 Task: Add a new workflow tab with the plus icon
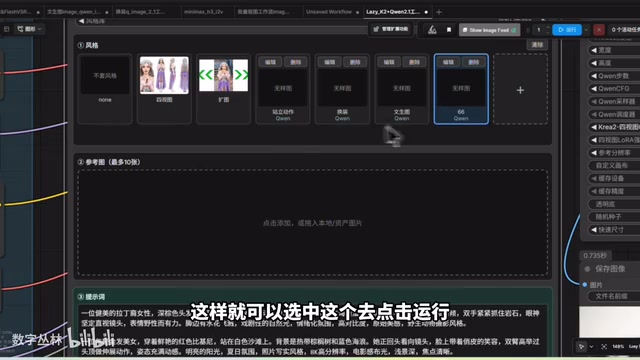point(439,12)
